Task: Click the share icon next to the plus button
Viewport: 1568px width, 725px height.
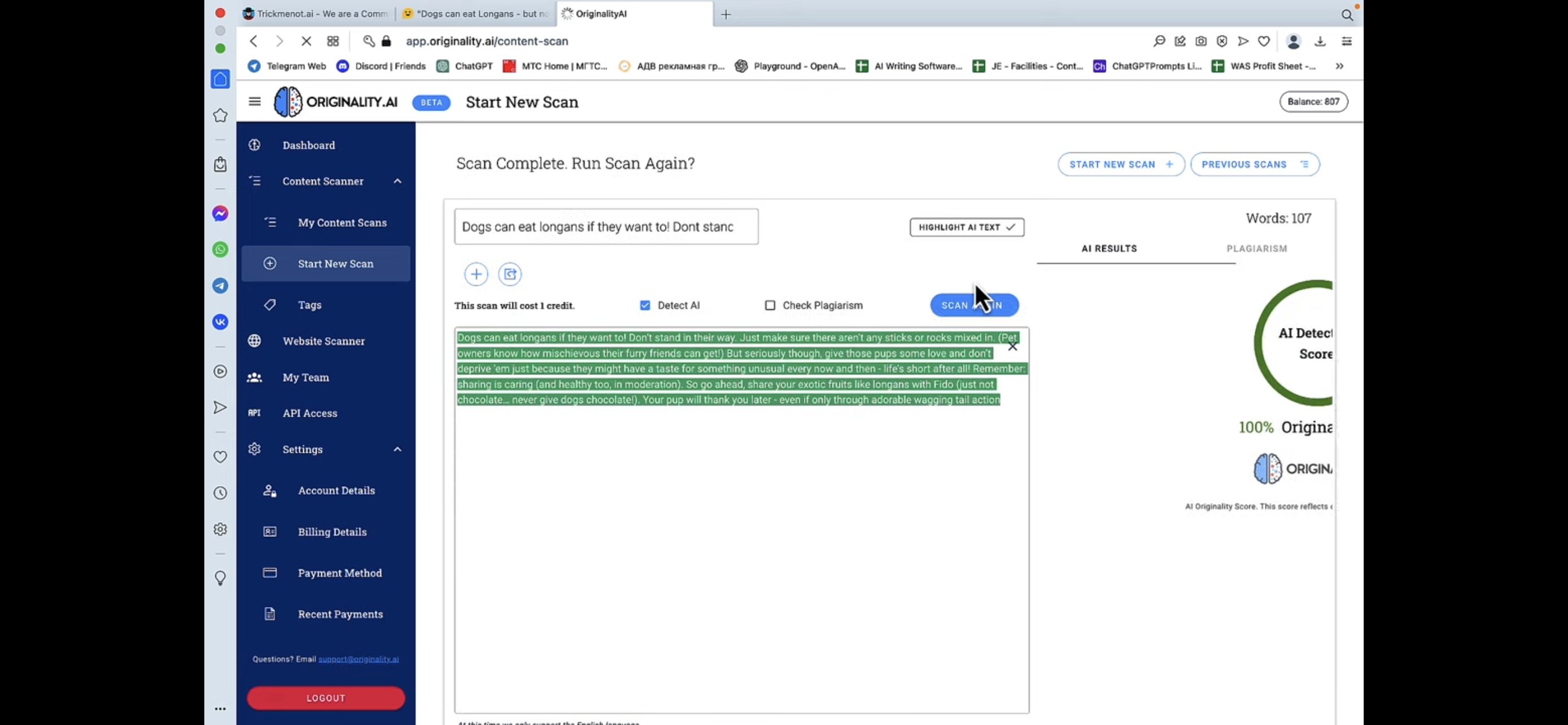Action: coord(510,274)
